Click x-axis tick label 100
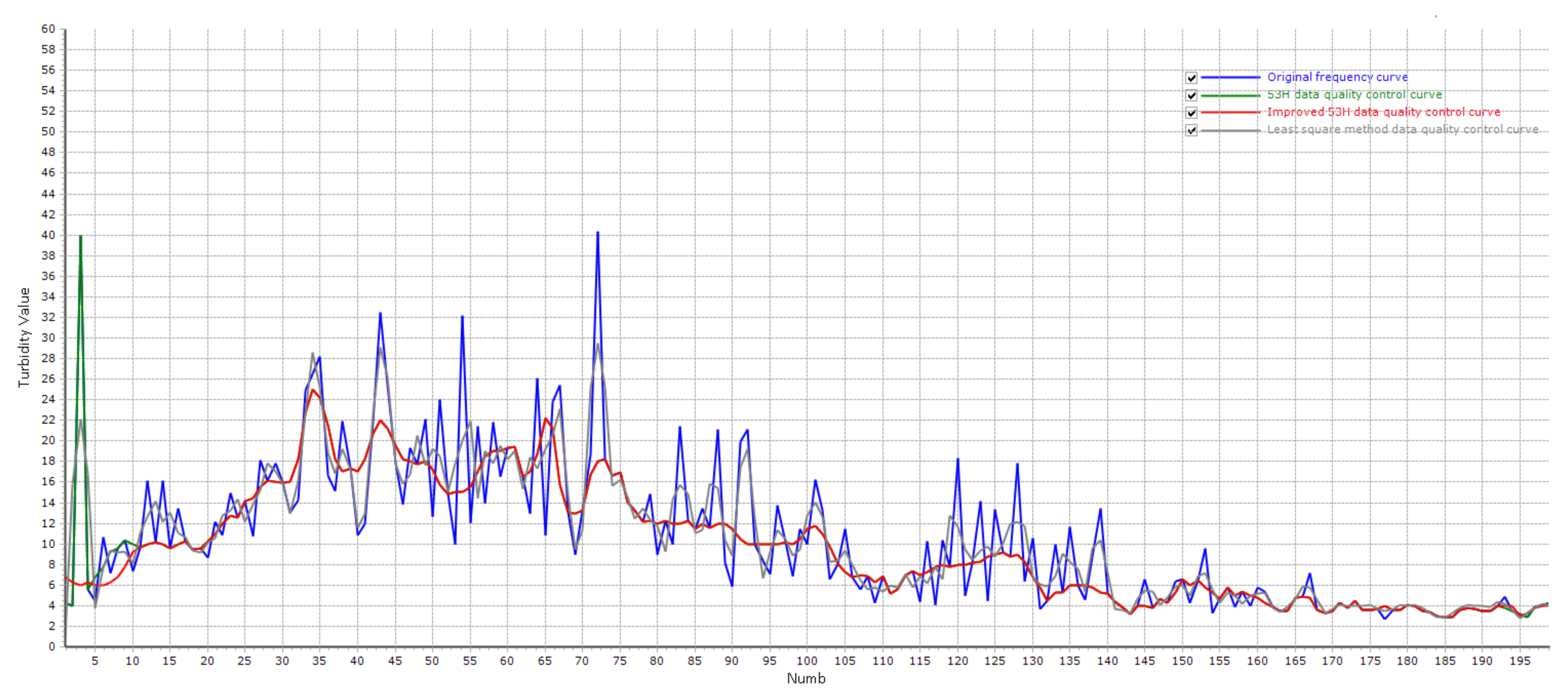The image size is (1568, 700). point(807,661)
